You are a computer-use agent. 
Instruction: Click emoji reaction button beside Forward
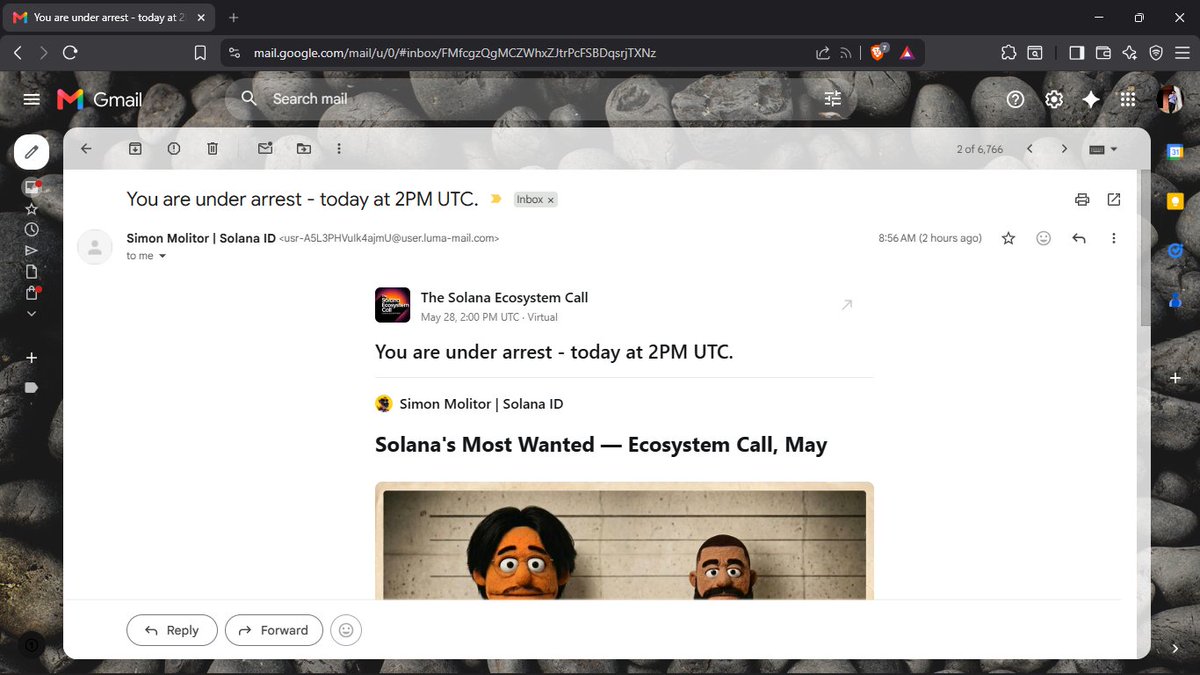346,630
